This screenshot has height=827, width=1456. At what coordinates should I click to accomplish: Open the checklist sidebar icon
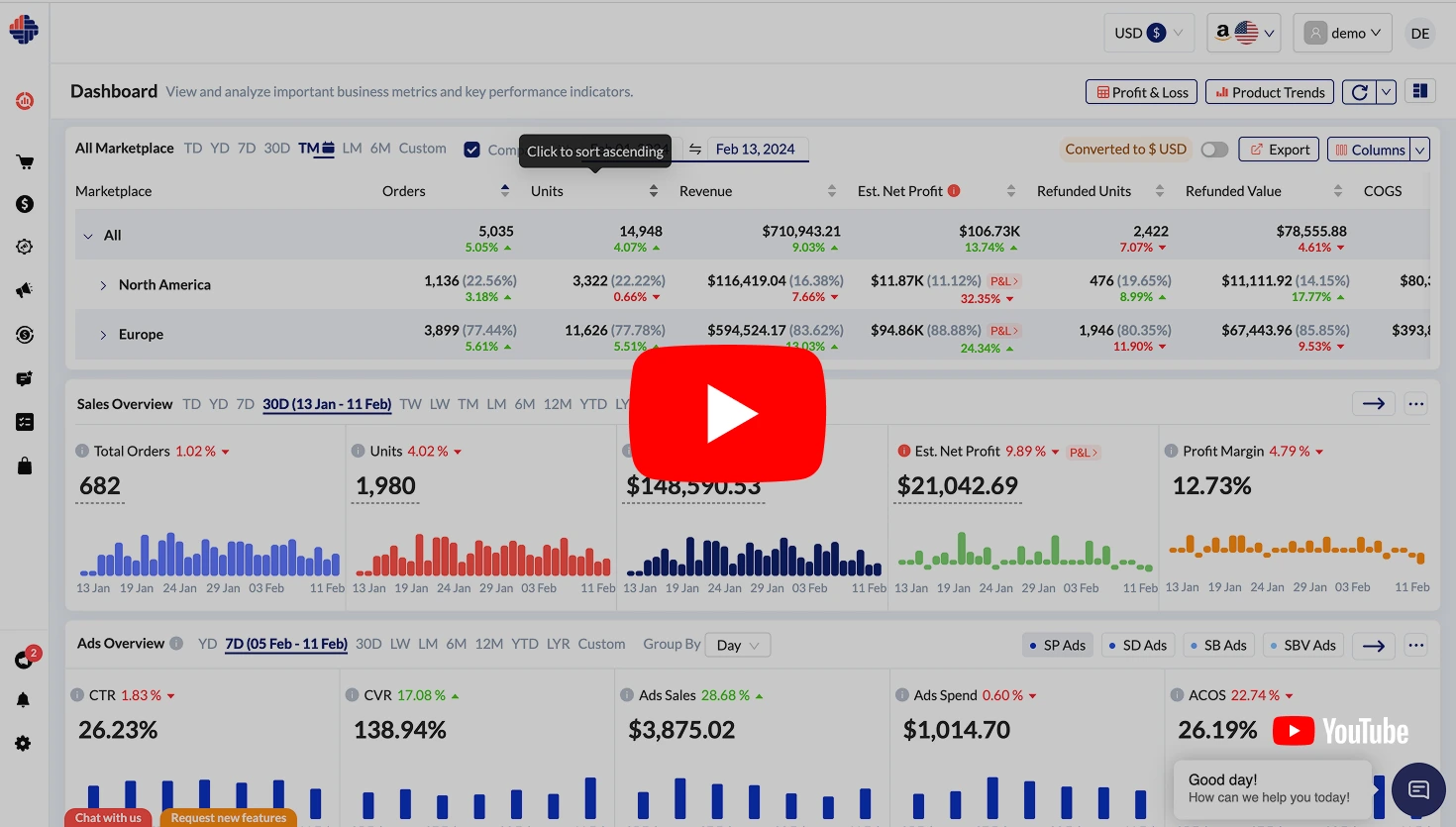[x=25, y=422]
